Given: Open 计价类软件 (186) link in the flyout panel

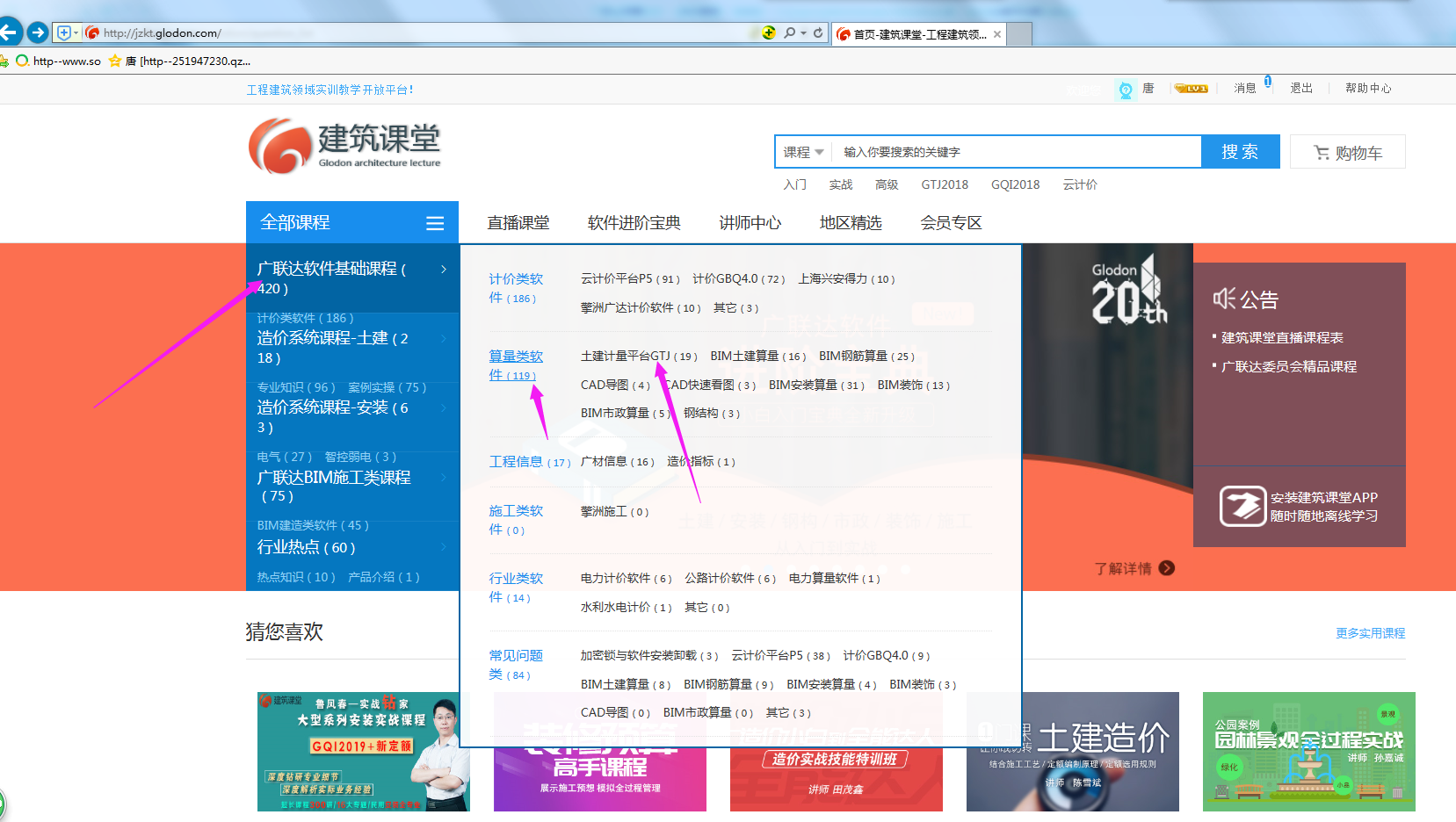Looking at the screenshot, I should coord(516,288).
